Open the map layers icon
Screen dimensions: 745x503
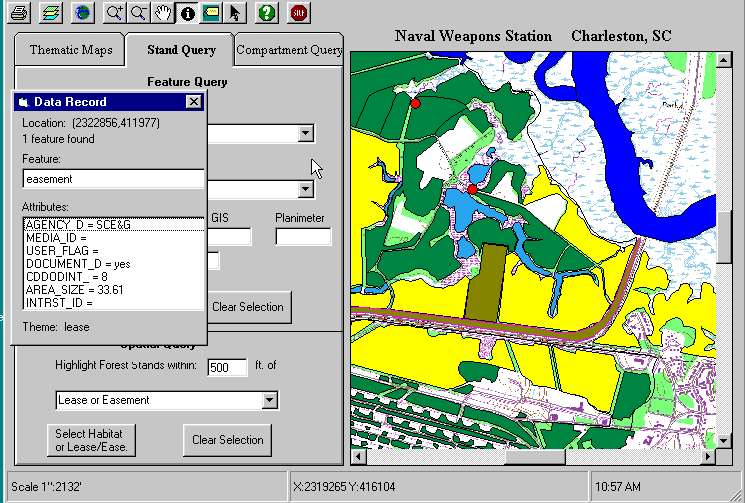point(51,13)
